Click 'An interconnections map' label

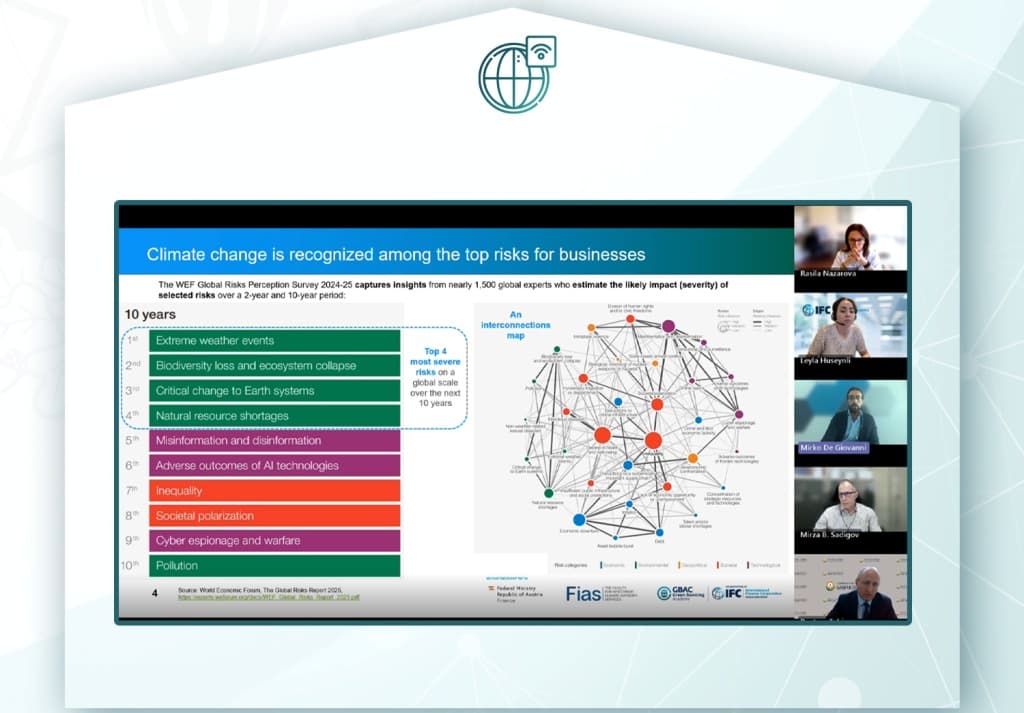[515, 325]
